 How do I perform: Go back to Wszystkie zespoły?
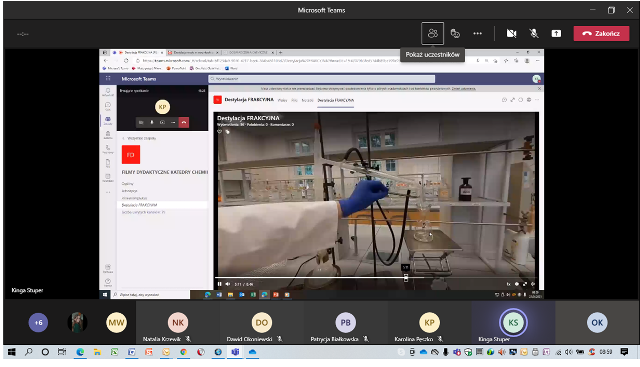pyautogui.click(x=139, y=138)
